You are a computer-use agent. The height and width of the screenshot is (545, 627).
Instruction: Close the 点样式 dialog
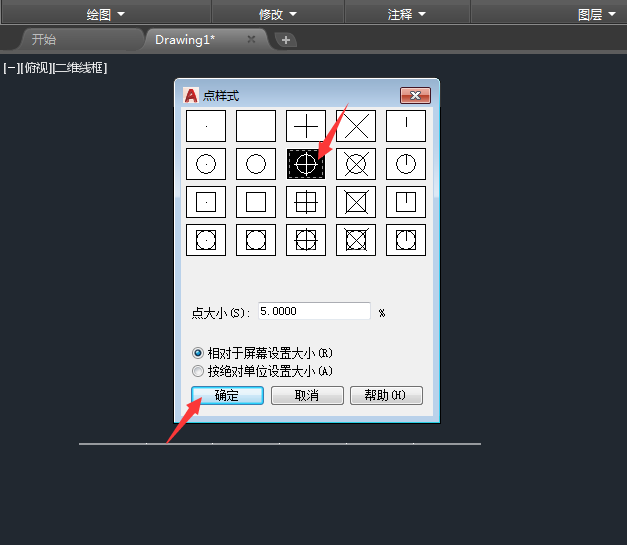point(415,96)
